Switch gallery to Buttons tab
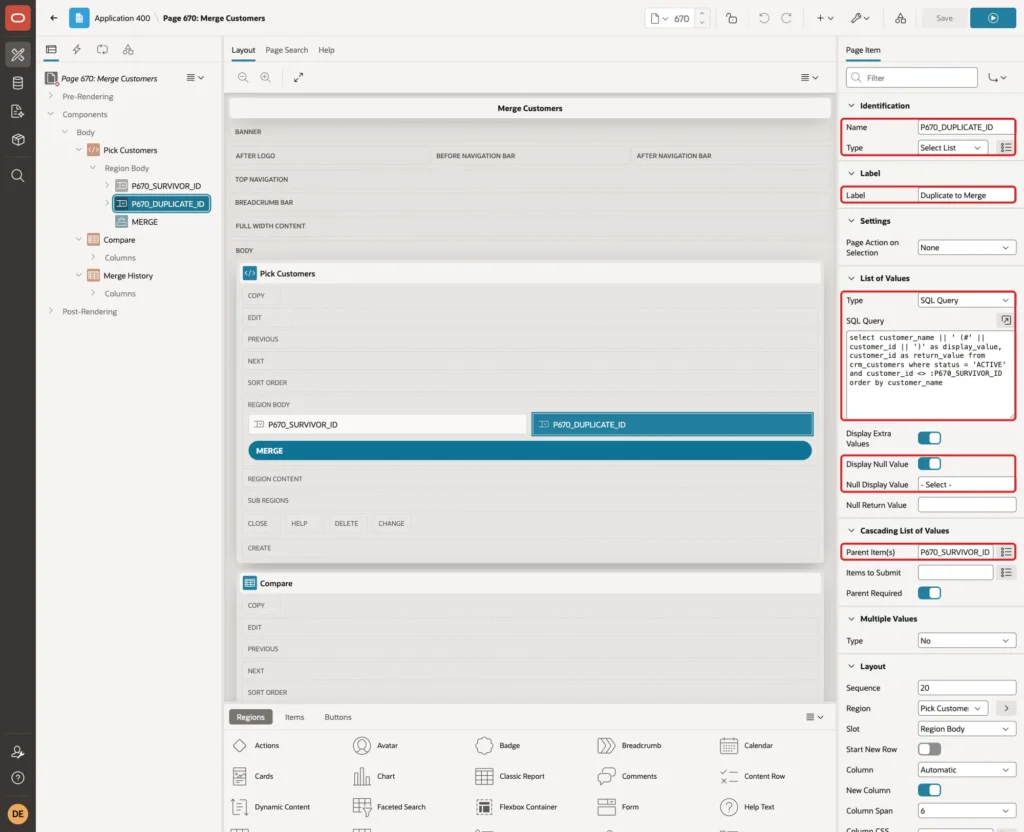This screenshot has height=832, width=1024. [x=338, y=717]
